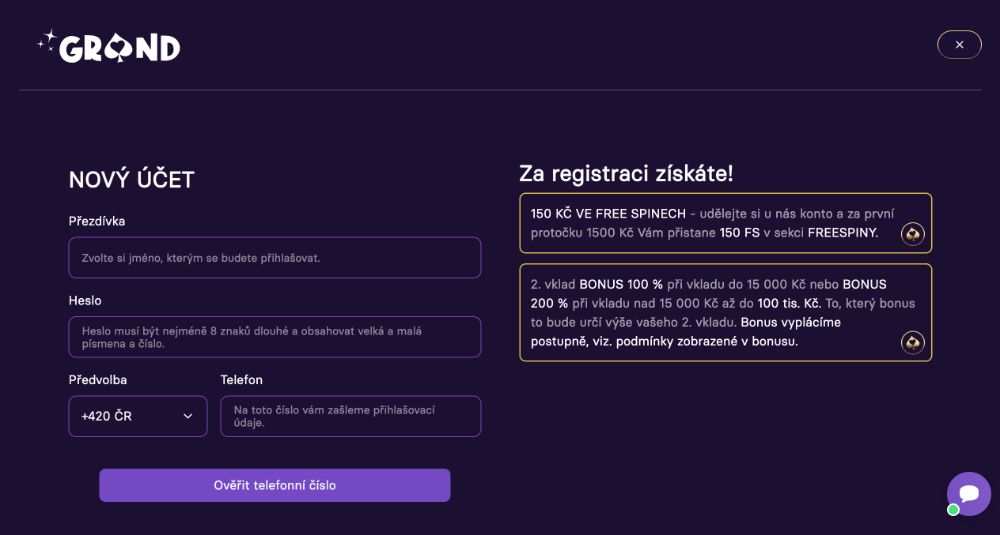The width and height of the screenshot is (1000, 535).
Task: Click the green online status dot
Action: [x=953, y=509]
